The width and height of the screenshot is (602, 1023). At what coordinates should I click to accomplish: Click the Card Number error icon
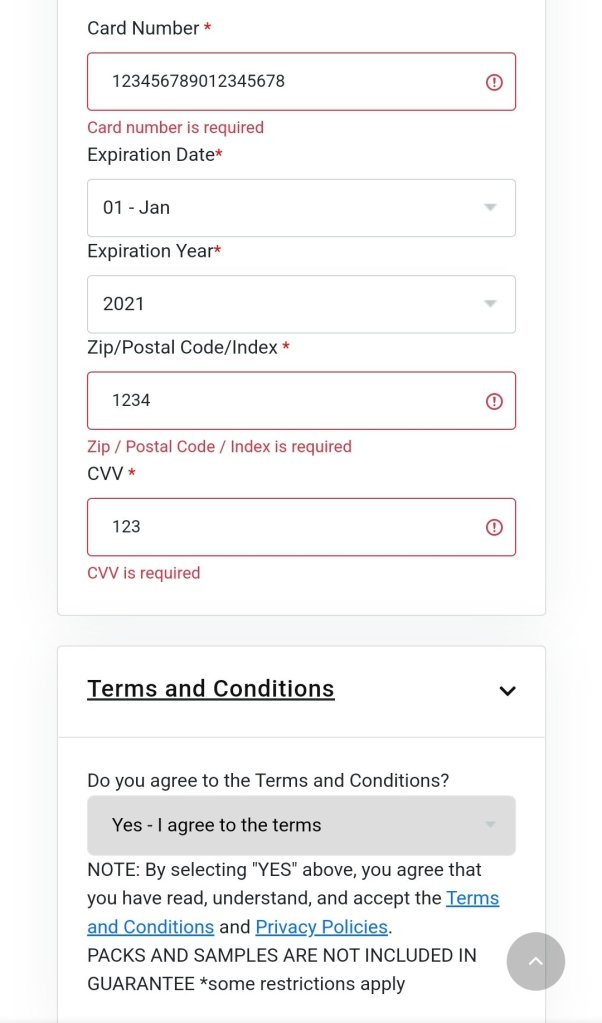[494, 82]
